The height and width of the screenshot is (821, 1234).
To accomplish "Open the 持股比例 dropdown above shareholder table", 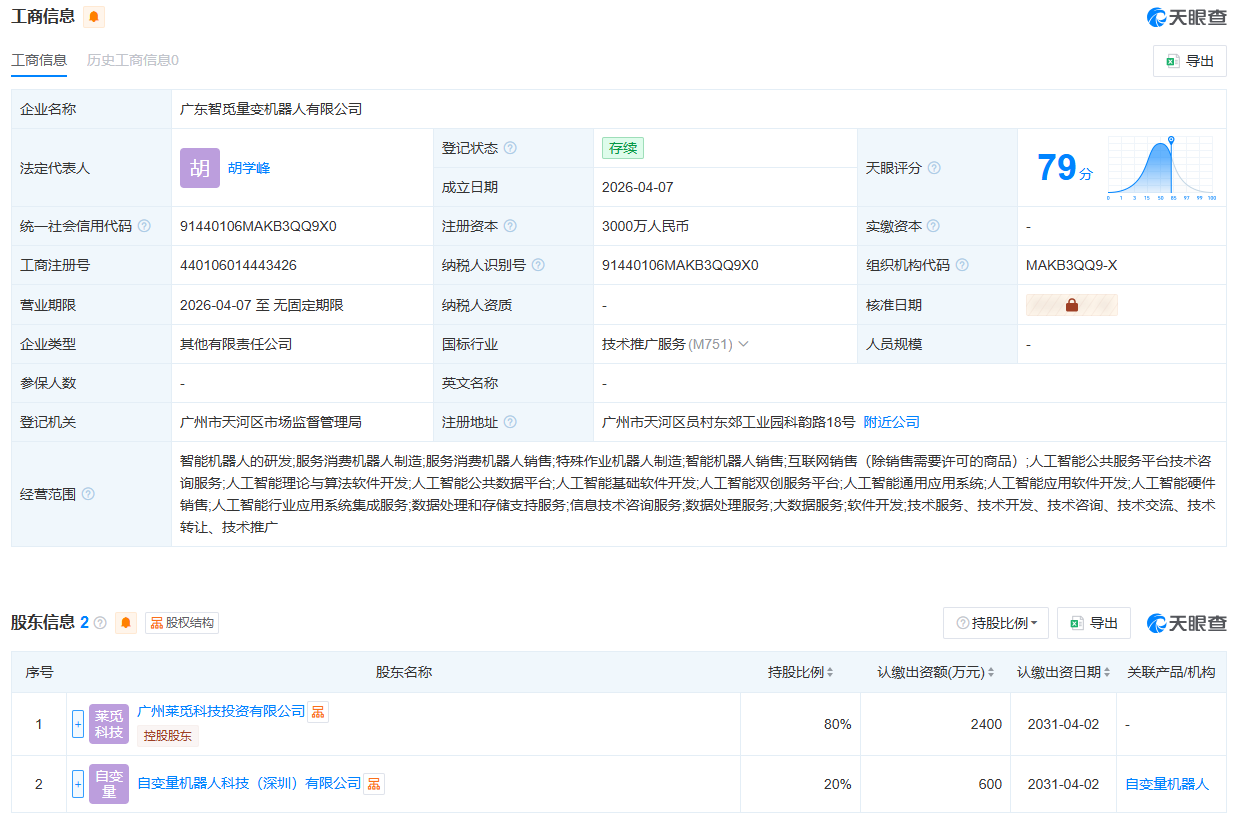I will click(x=995, y=623).
